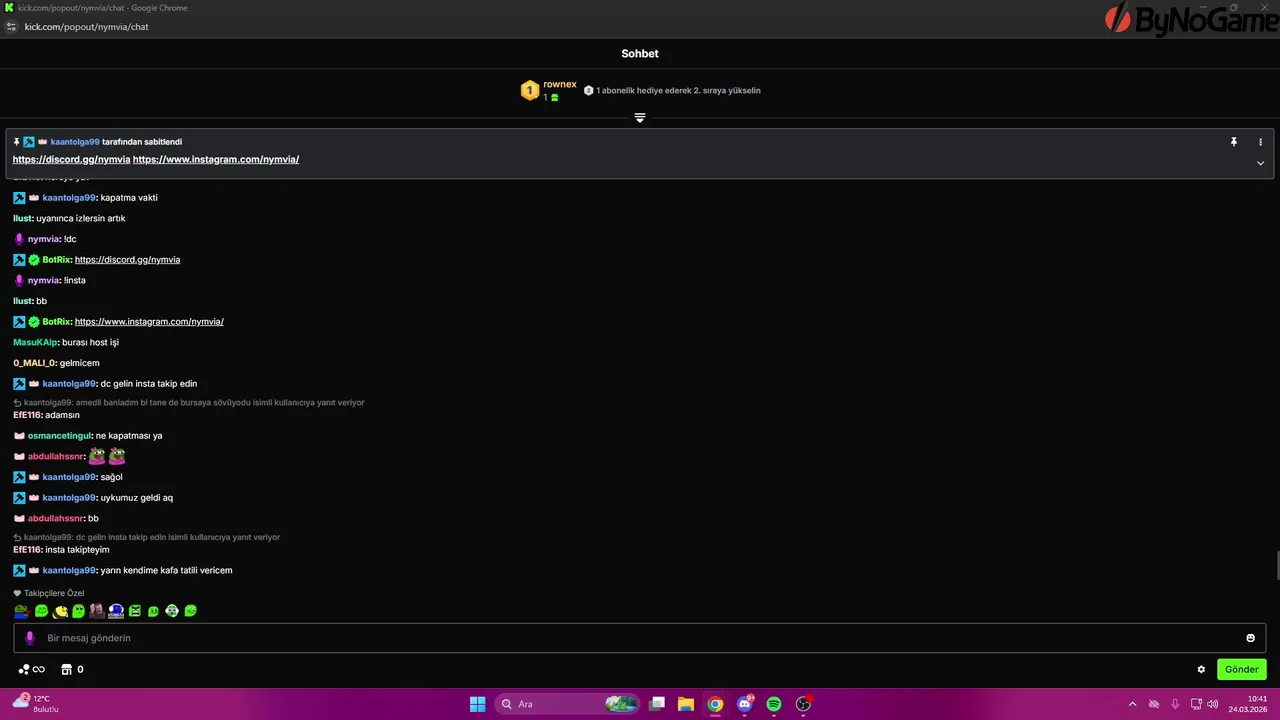Click nymvia username in '!dc' message
The height and width of the screenshot is (720, 1280).
(x=44, y=239)
